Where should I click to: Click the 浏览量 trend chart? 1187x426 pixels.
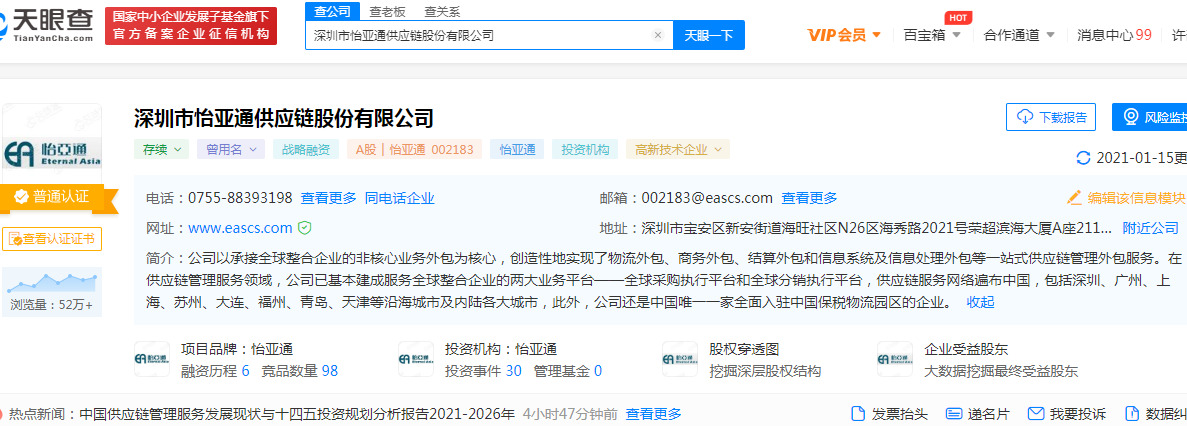pos(51,284)
